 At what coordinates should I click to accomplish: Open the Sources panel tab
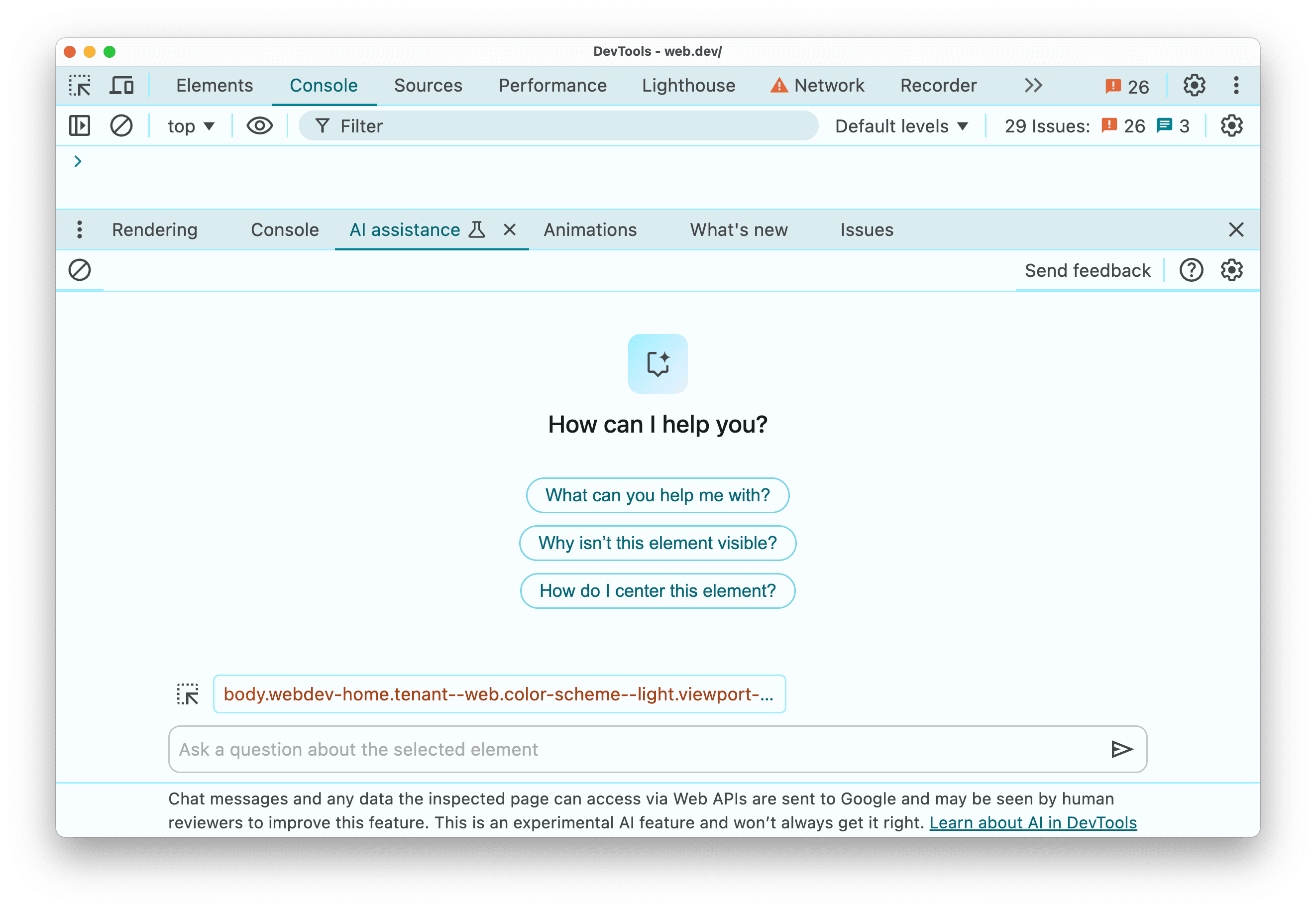click(428, 86)
